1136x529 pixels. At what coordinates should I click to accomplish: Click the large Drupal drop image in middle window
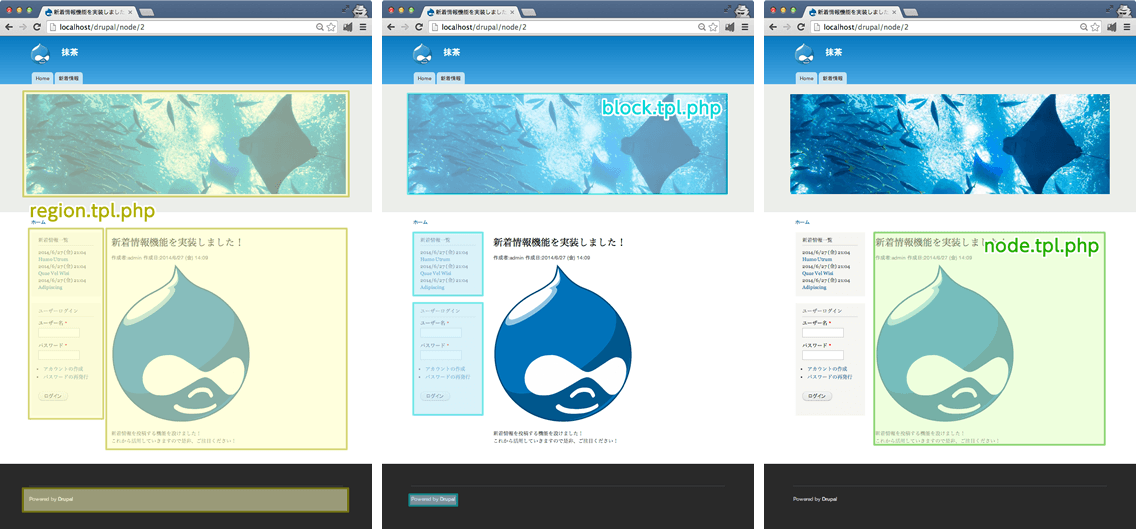click(562, 343)
